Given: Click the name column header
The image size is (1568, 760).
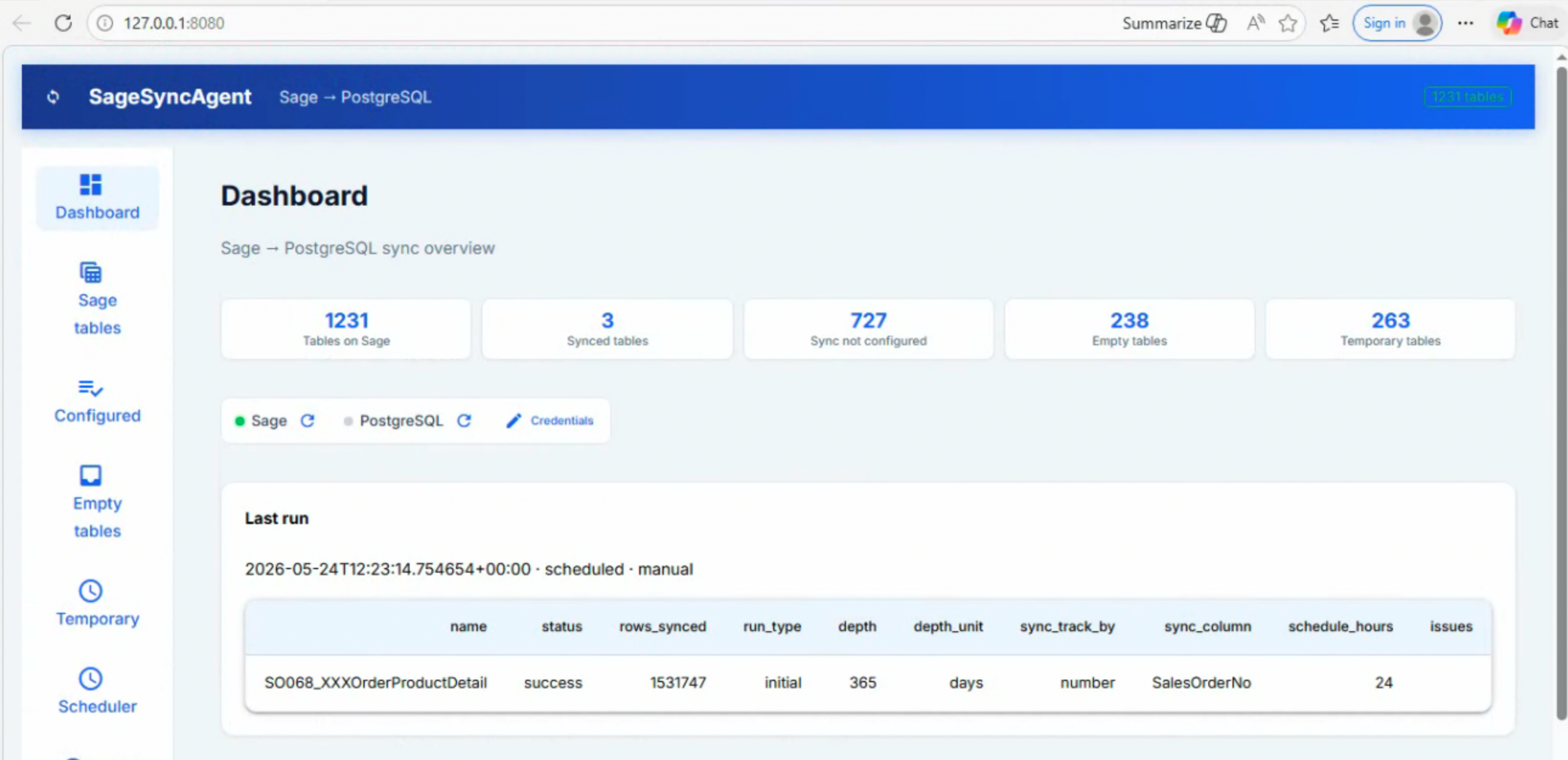Looking at the screenshot, I should (x=468, y=626).
